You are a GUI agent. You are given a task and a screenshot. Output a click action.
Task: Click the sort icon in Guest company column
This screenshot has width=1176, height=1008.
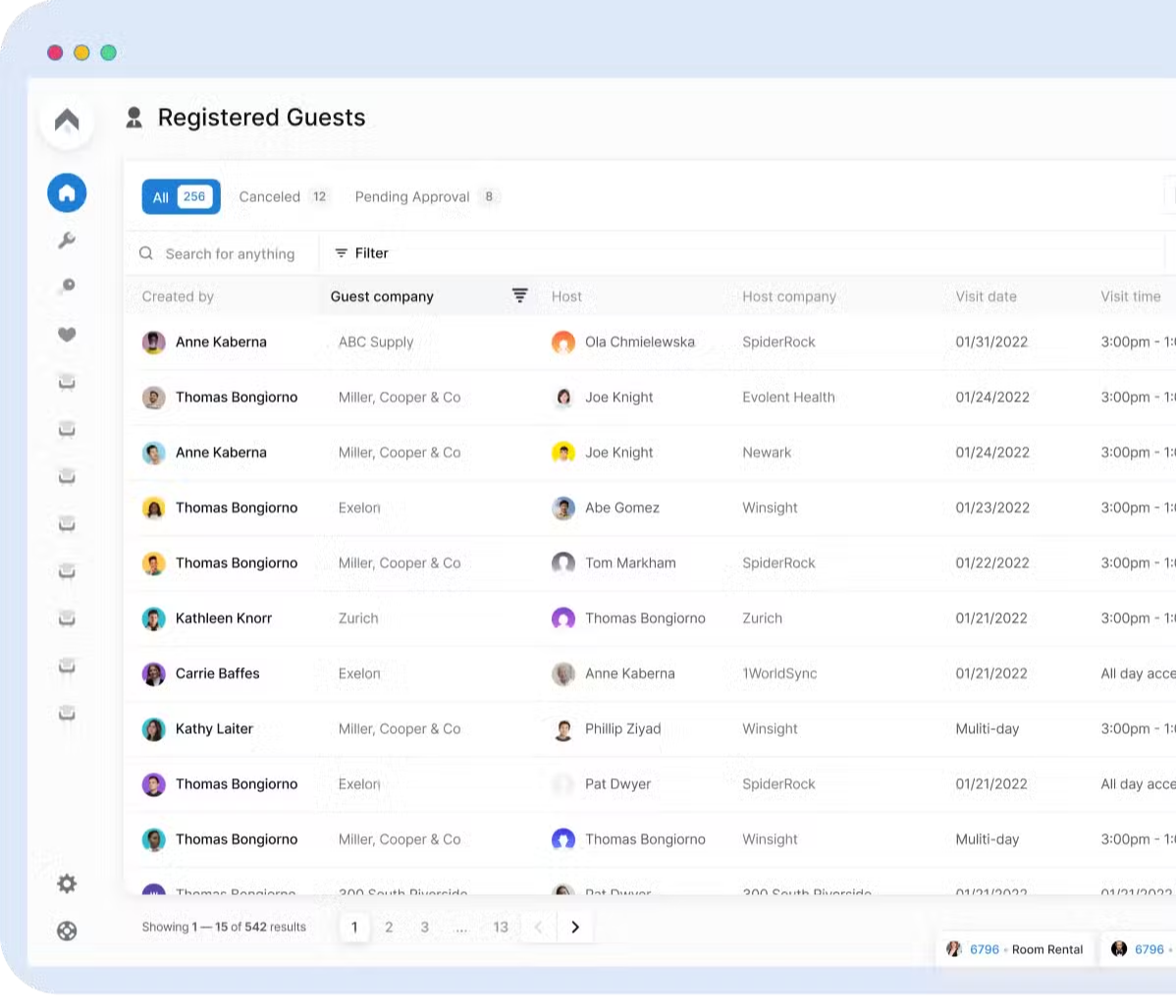click(519, 295)
